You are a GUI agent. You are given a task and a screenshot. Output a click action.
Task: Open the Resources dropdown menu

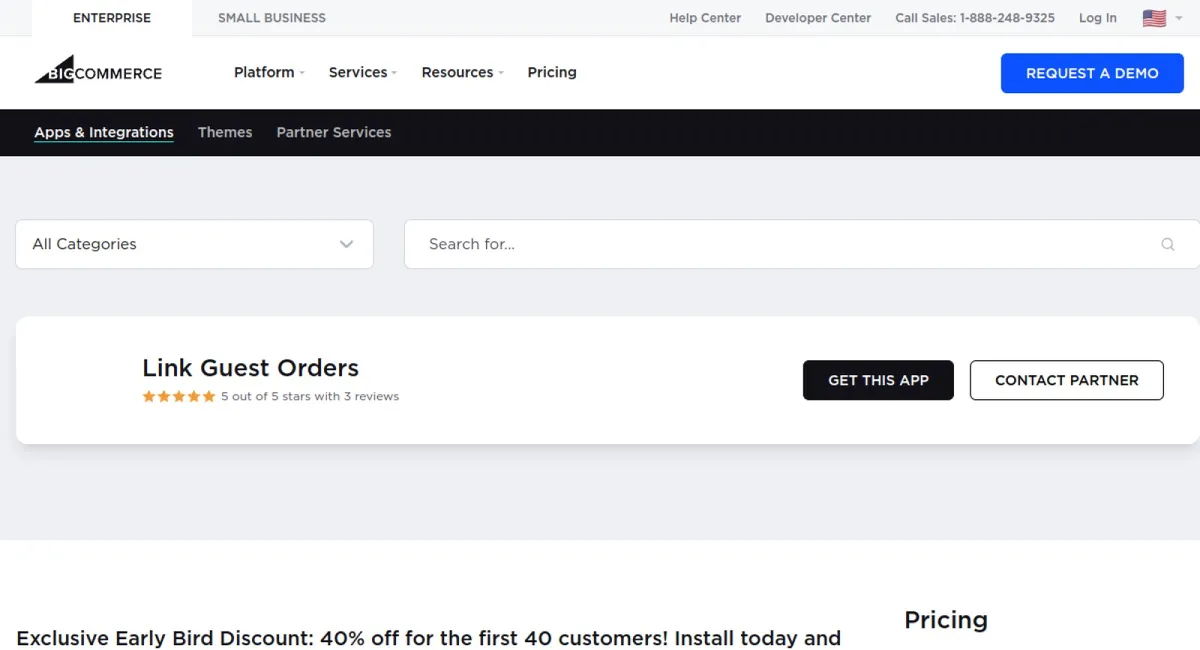click(x=462, y=72)
